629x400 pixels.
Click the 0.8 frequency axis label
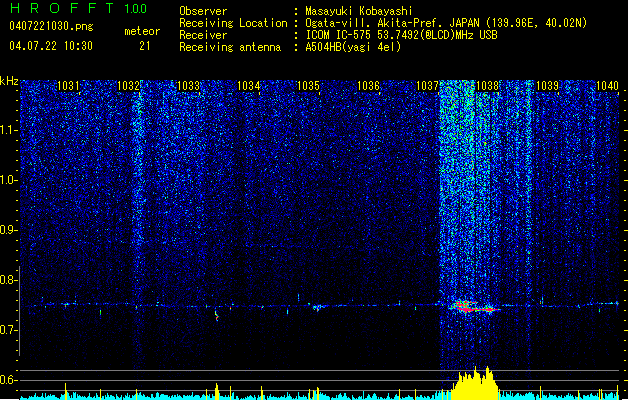coord(9,280)
